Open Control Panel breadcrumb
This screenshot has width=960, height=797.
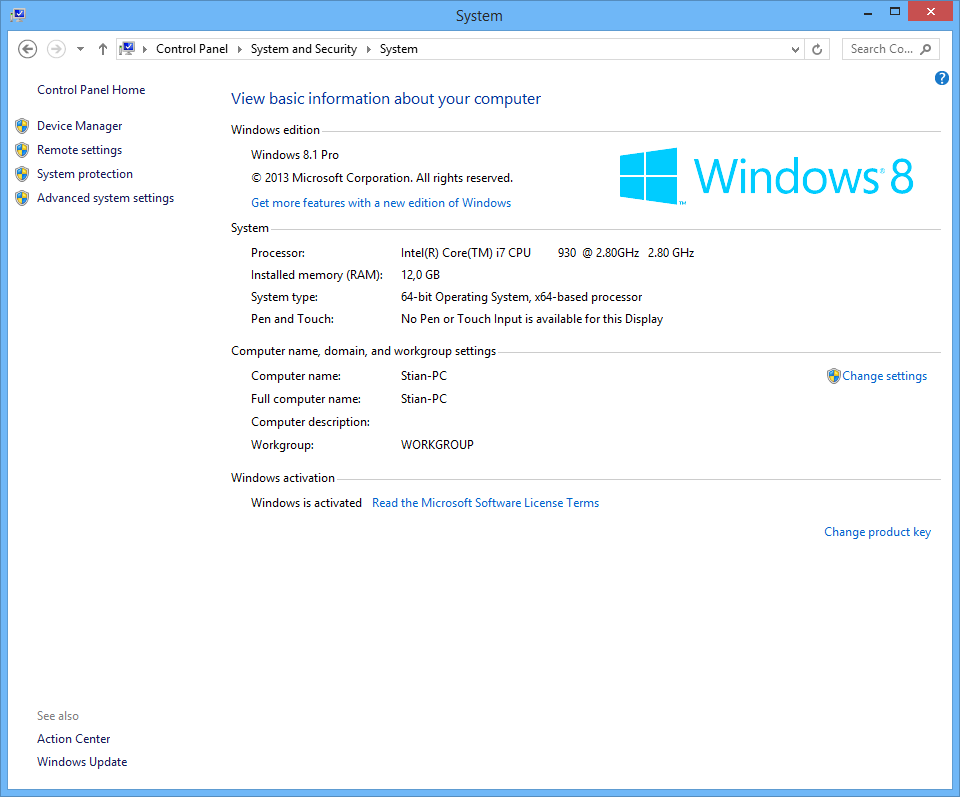[192, 49]
